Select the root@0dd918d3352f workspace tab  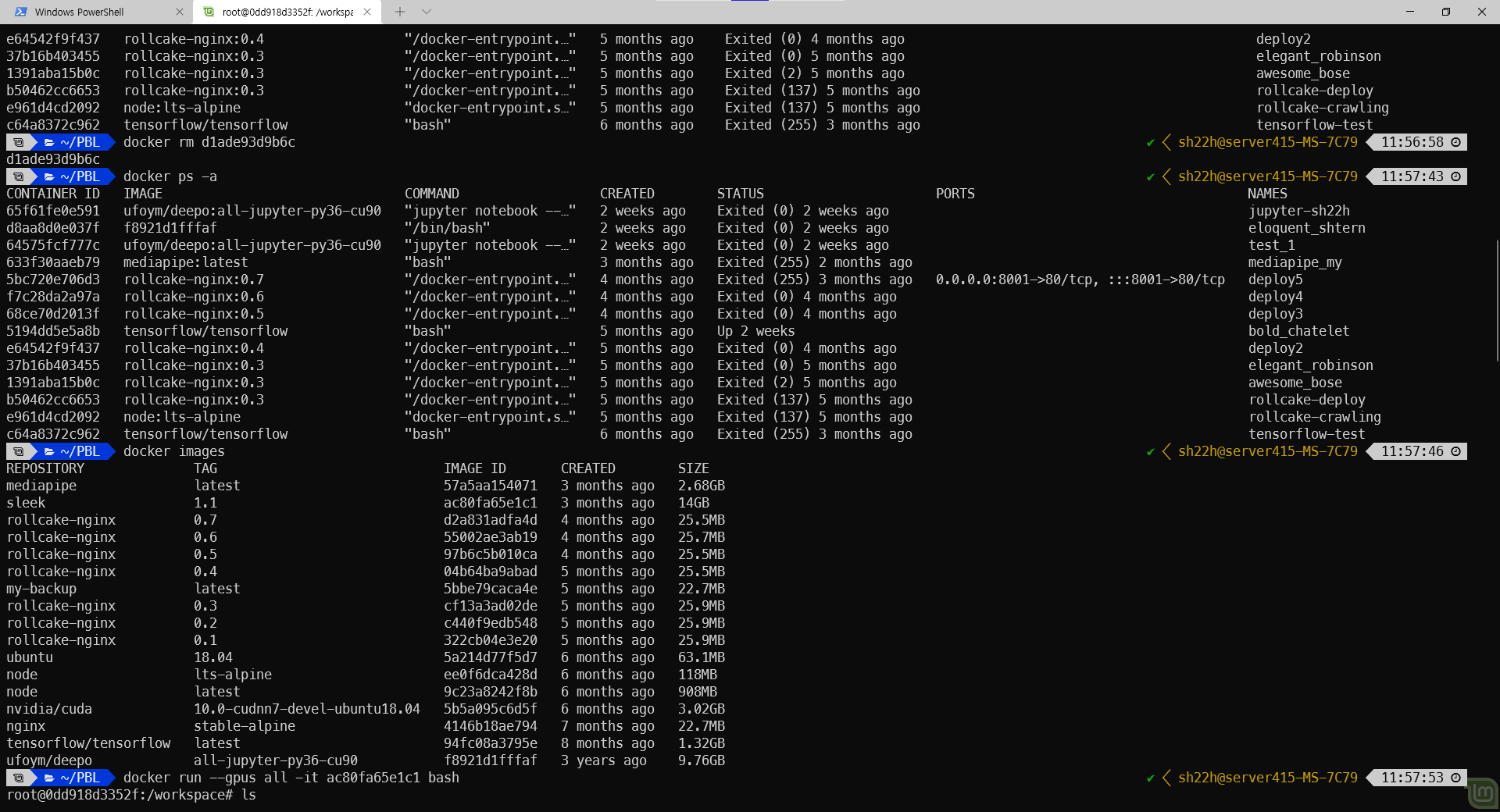[x=287, y=12]
